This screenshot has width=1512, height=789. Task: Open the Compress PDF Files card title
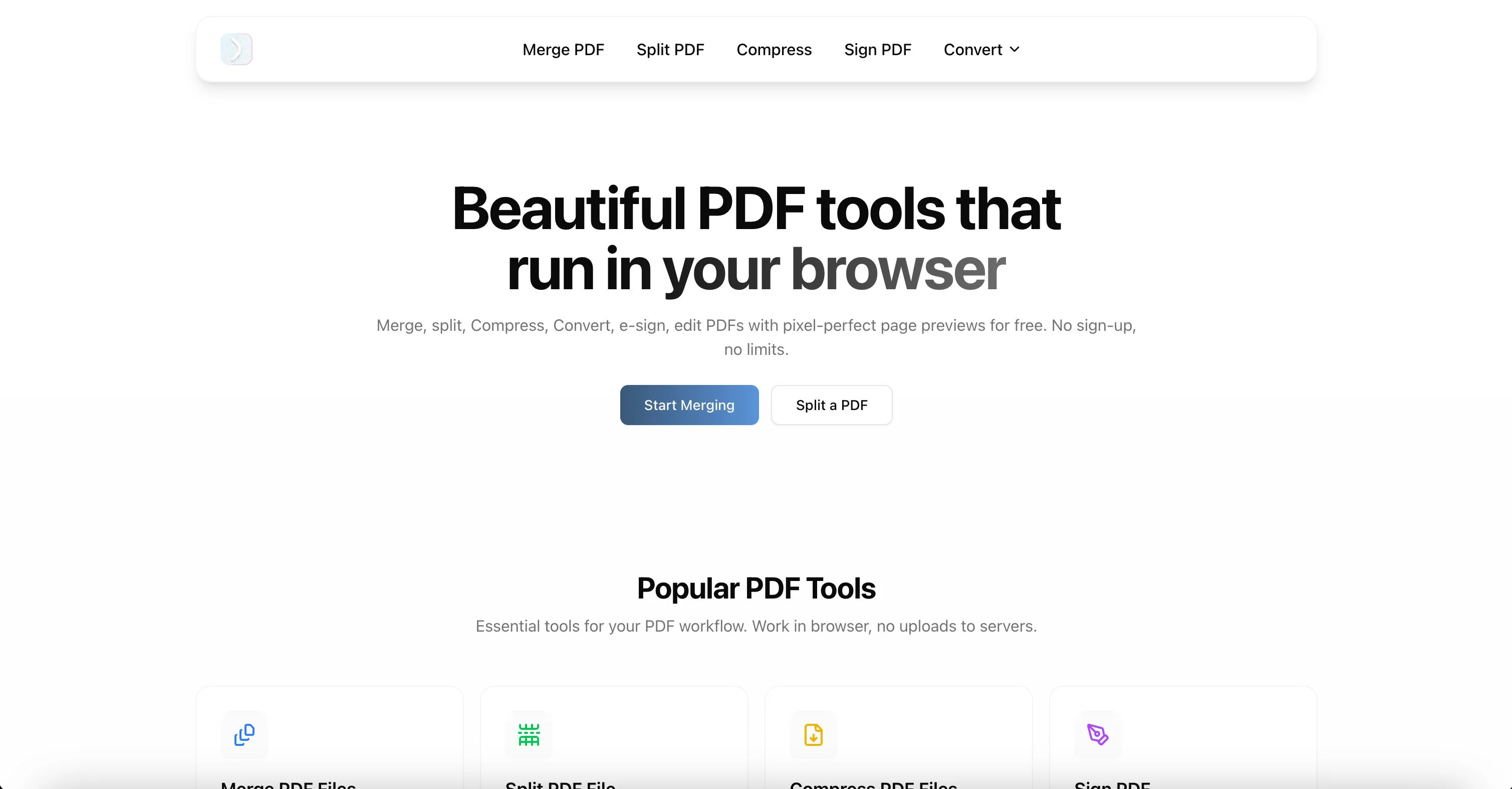pyautogui.click(x=873, y=784)
